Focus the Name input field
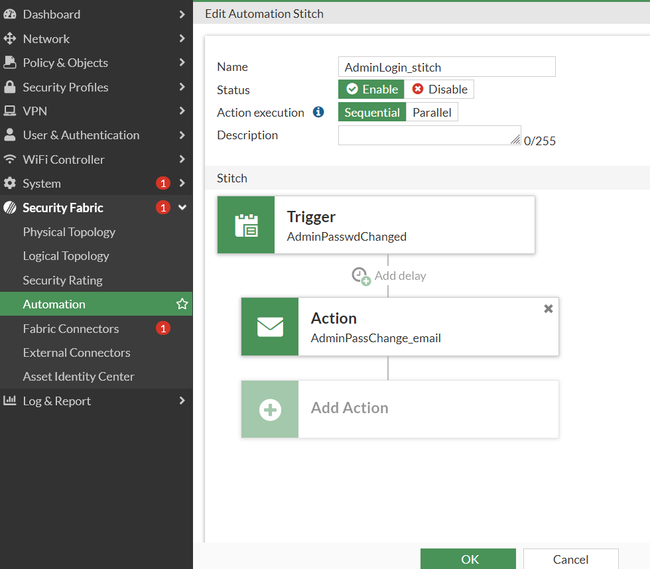The height and width of the screenshot is (569, 650). (446, 67)
